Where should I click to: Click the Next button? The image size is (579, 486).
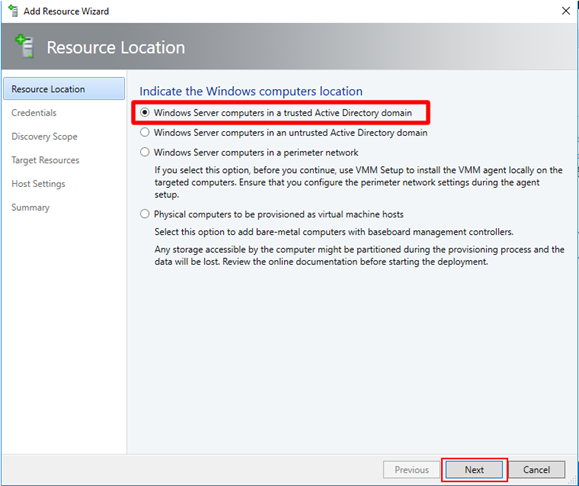[474, 470]
